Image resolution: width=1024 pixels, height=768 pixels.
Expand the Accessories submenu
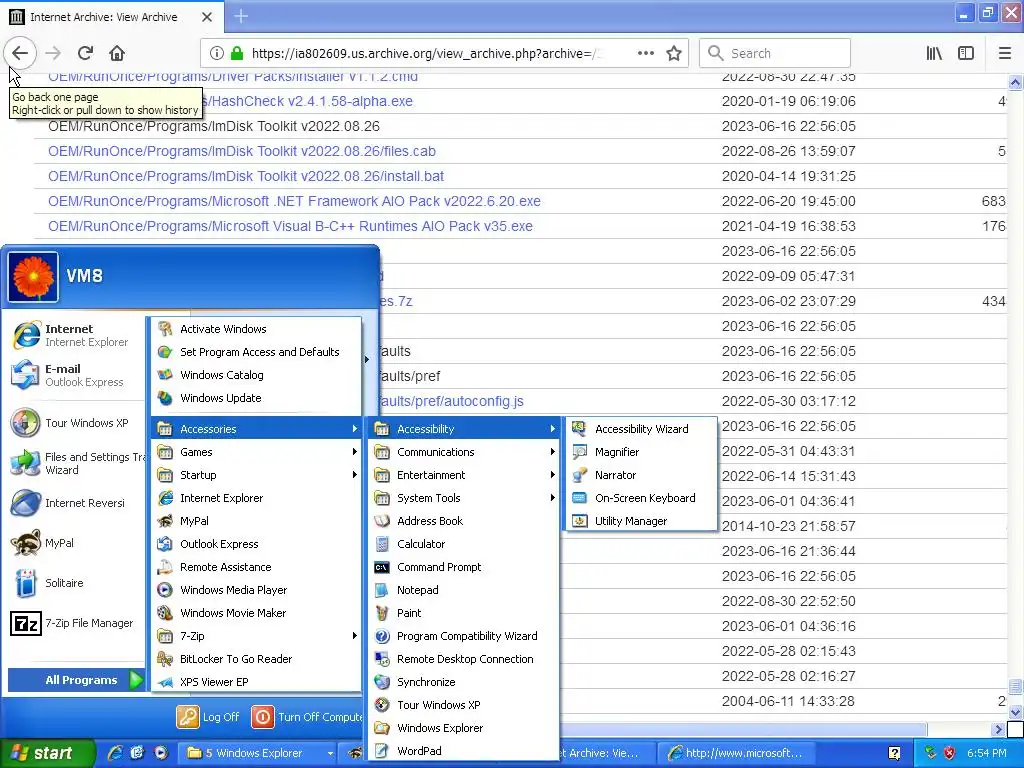(x=256, y=429)
